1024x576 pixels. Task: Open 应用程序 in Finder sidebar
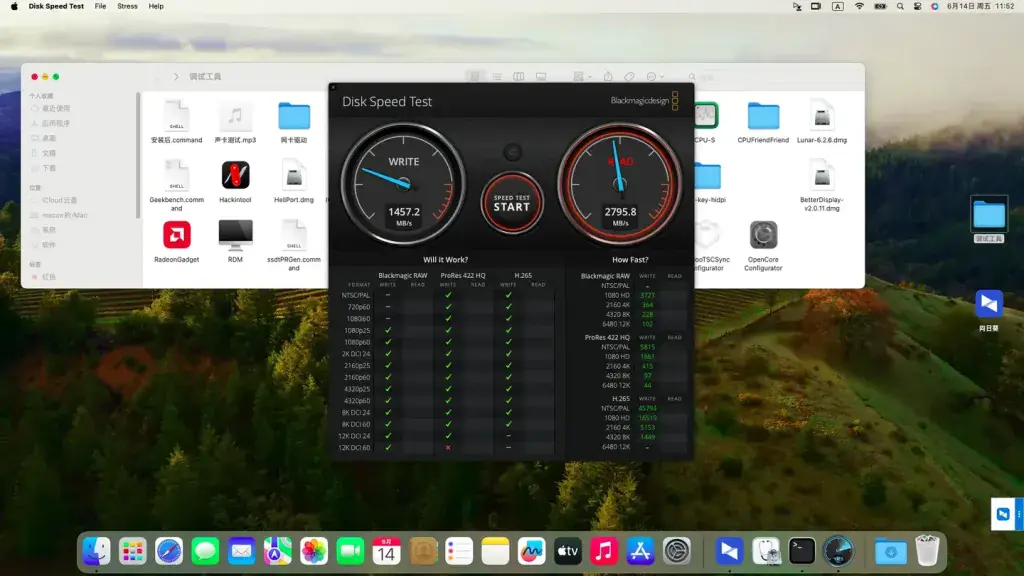coord(56,123)
